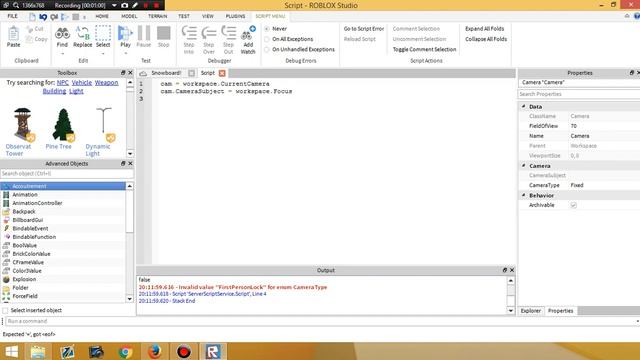This screenshot has width=640, height=360.
Task: Insert the Observation Tower model
Action: pos(22,124)
